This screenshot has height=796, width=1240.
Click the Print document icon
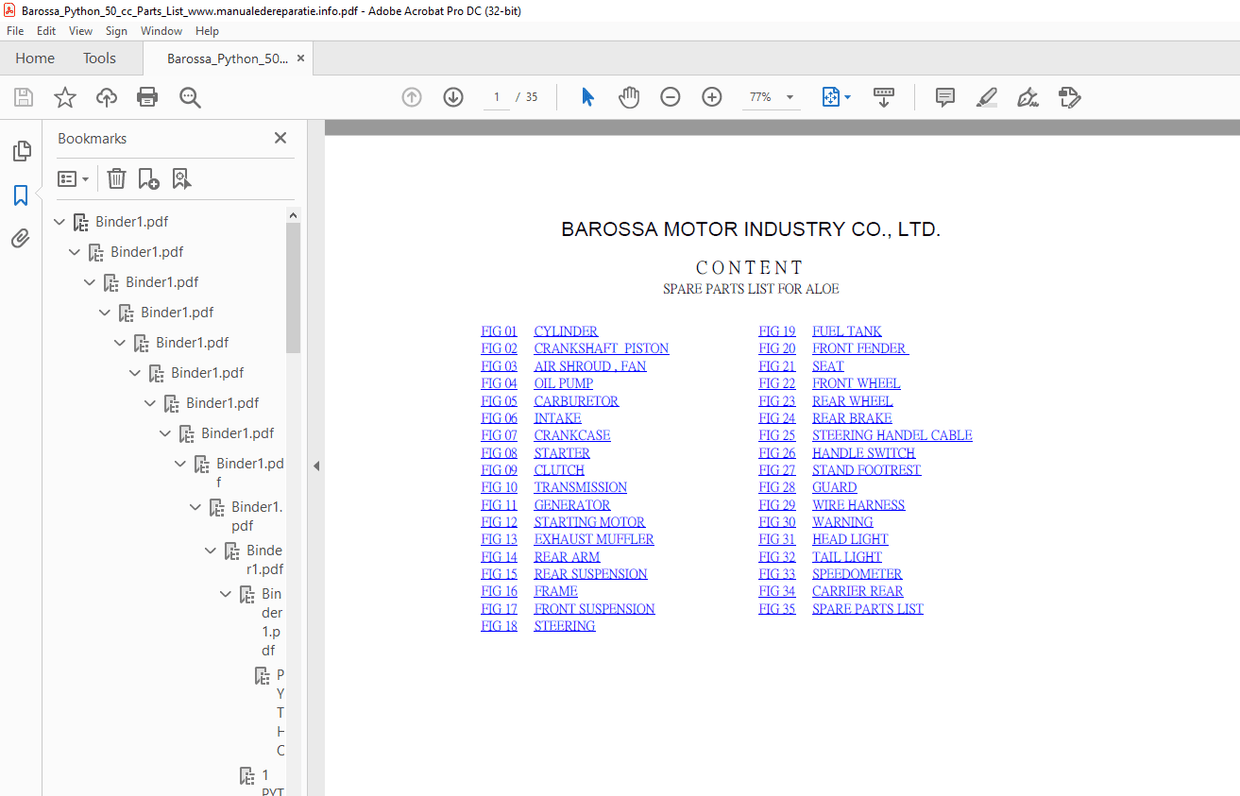click(x=147, y=97)
